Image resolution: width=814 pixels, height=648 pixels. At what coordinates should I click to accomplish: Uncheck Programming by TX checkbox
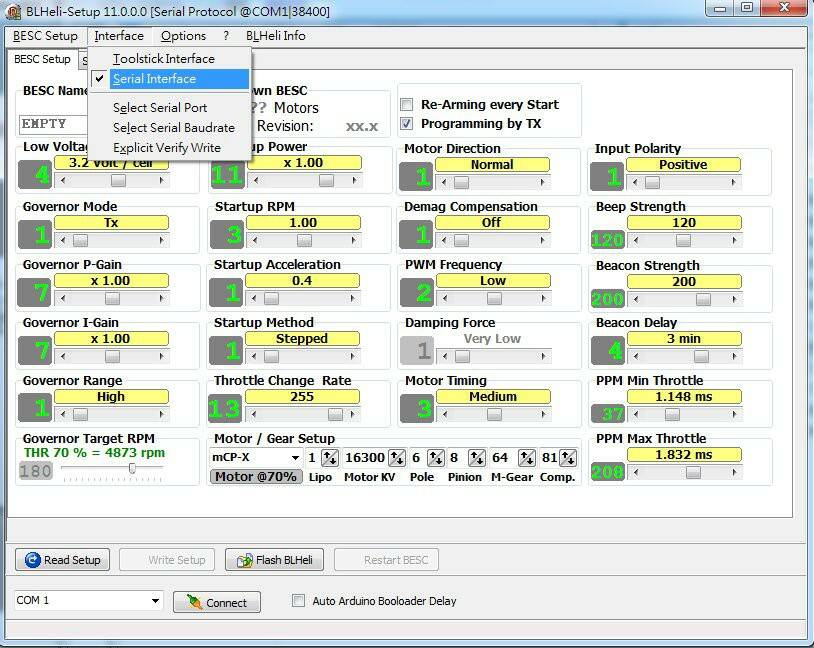coord(406,124)
